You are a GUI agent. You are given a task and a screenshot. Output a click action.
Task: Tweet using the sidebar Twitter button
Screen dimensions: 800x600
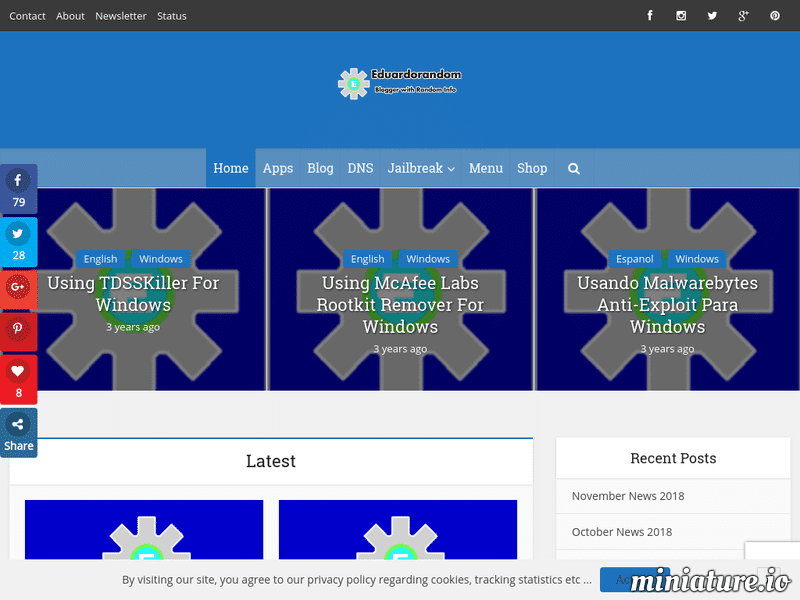coord(19,242)
